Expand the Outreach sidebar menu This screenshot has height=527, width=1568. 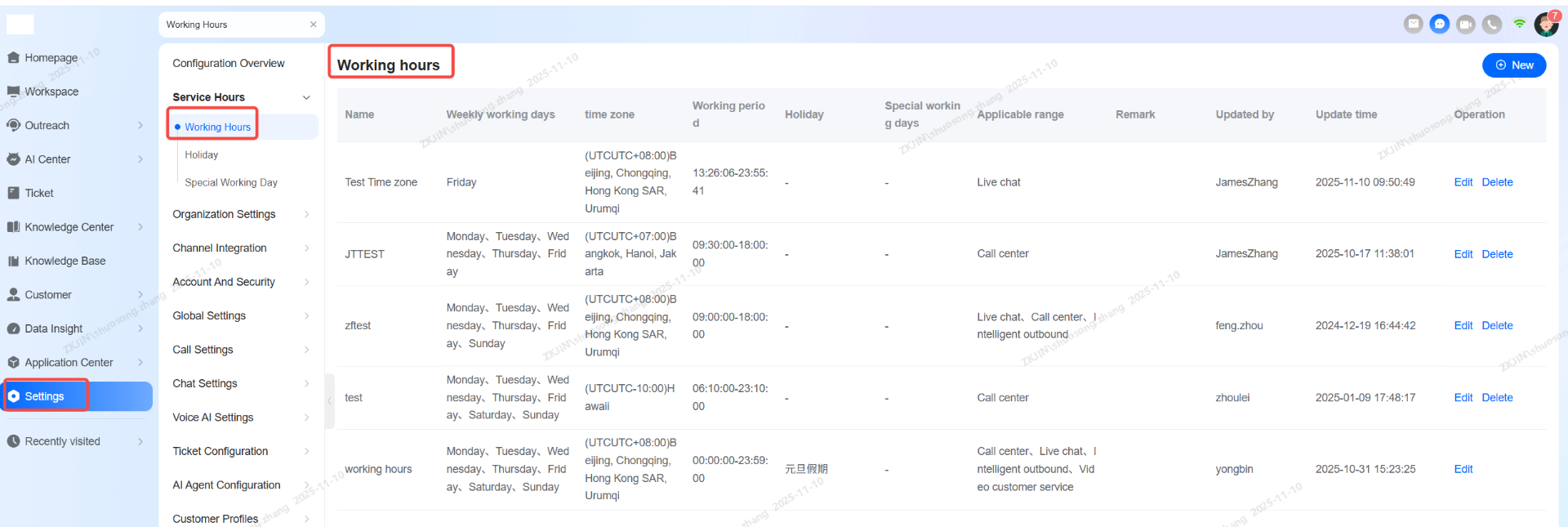tap(140, 126)
